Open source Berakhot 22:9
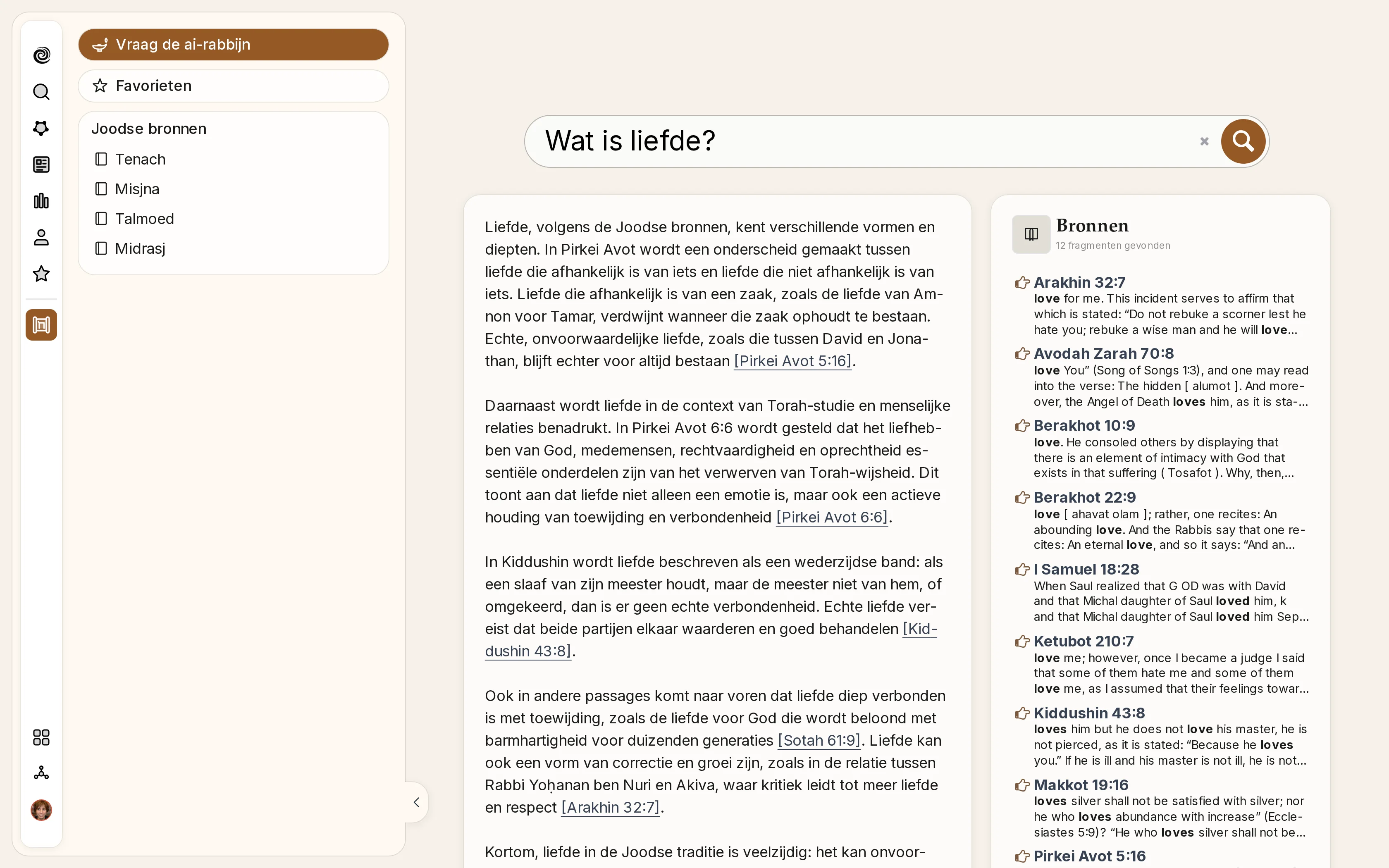 (x=1085, y=497)
